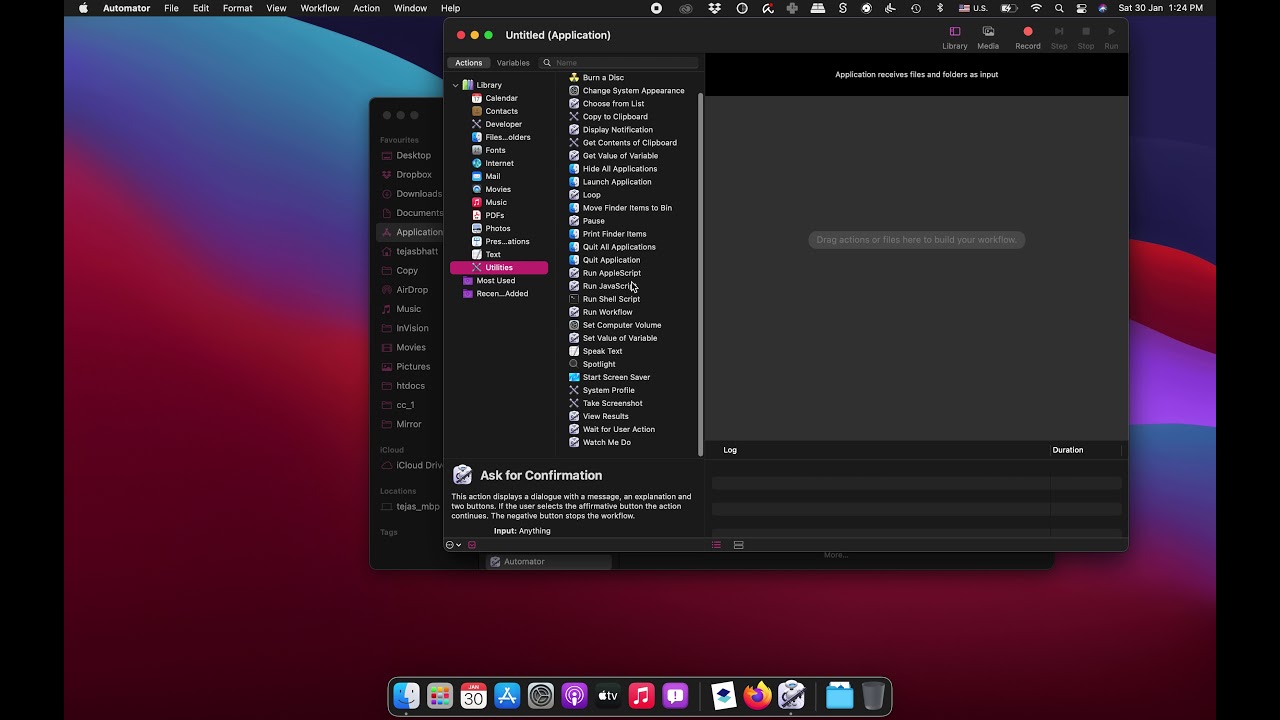Click the action Name search field
The image size is (1280, 720).
619,63
